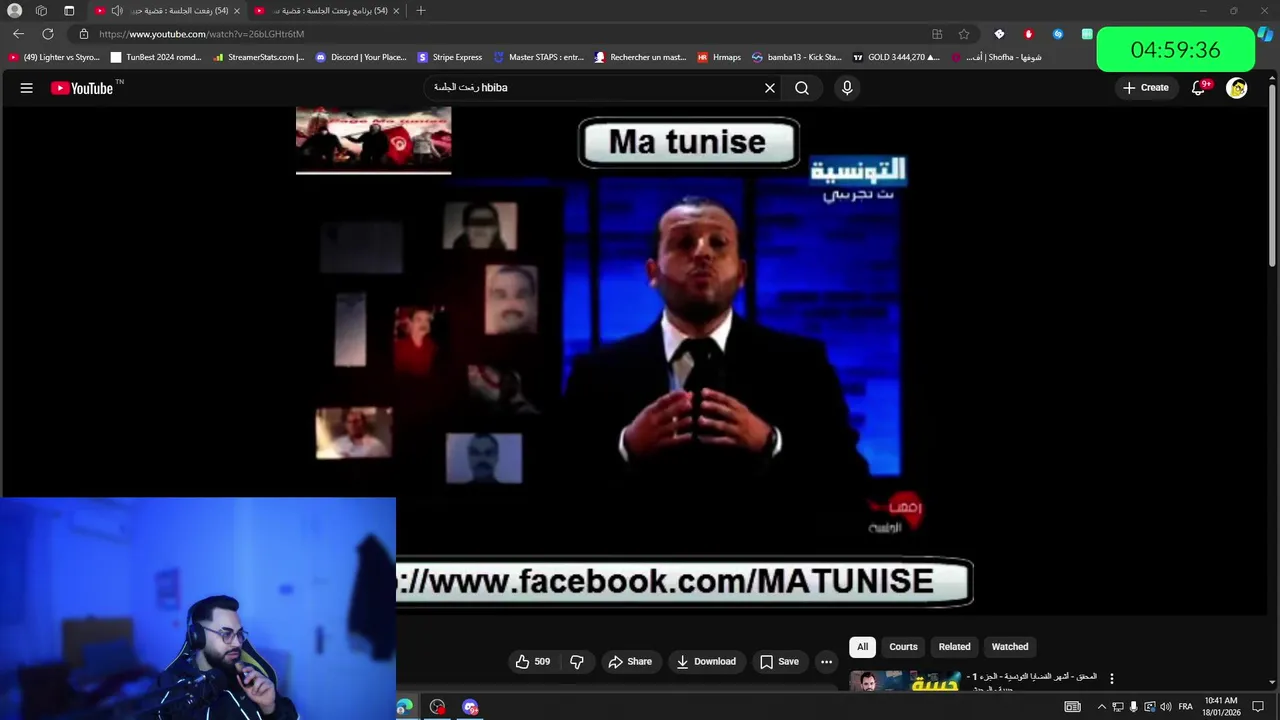This screenshot has width=1280, height=720.
Task: Switch to the second YouTube tab
Action: point(327,11)
